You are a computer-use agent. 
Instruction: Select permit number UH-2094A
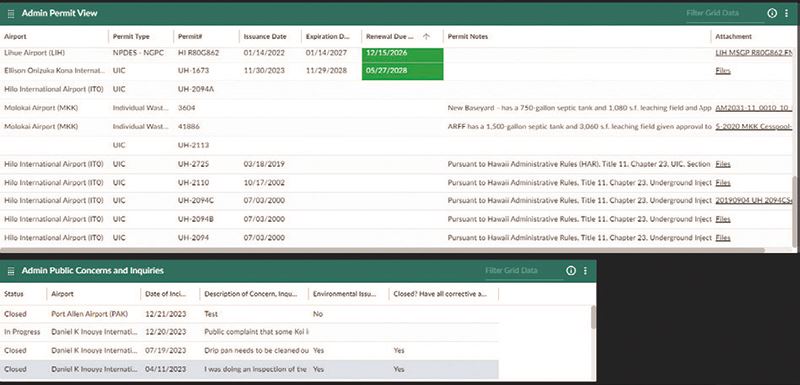(196, 89)
